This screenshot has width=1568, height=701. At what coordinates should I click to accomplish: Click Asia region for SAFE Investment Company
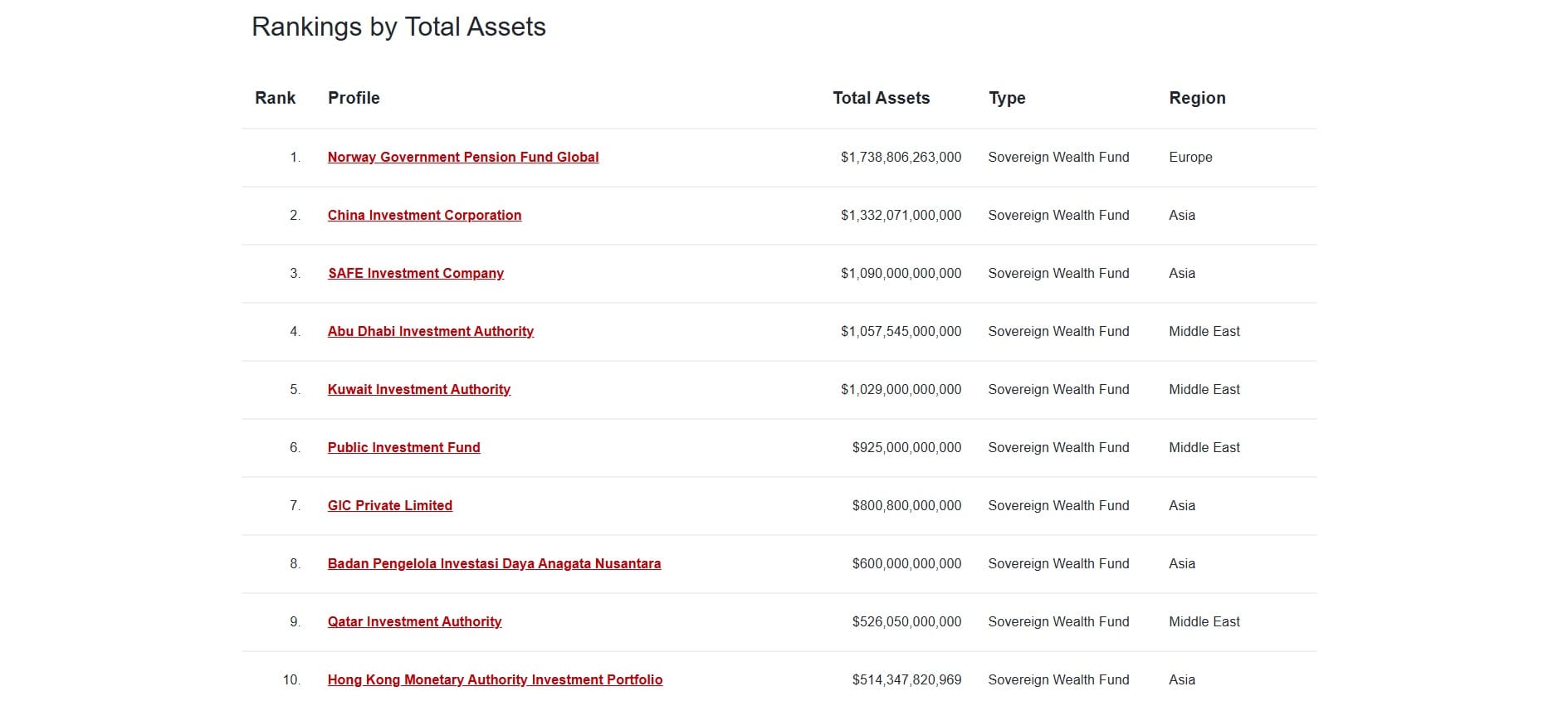(1182, 273)
